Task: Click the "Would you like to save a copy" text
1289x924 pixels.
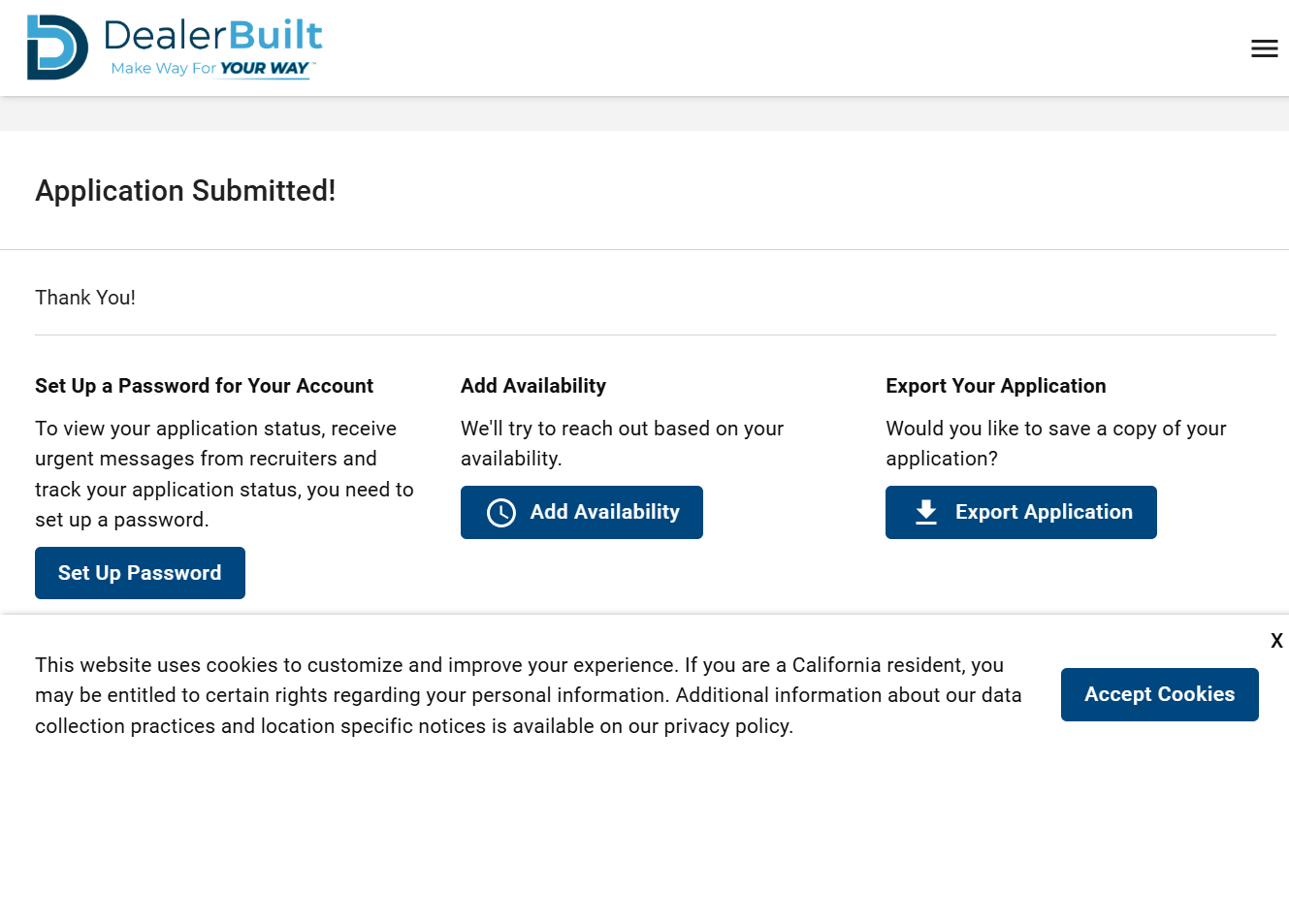Action: pyautogui.click(x=1055, y=443)
